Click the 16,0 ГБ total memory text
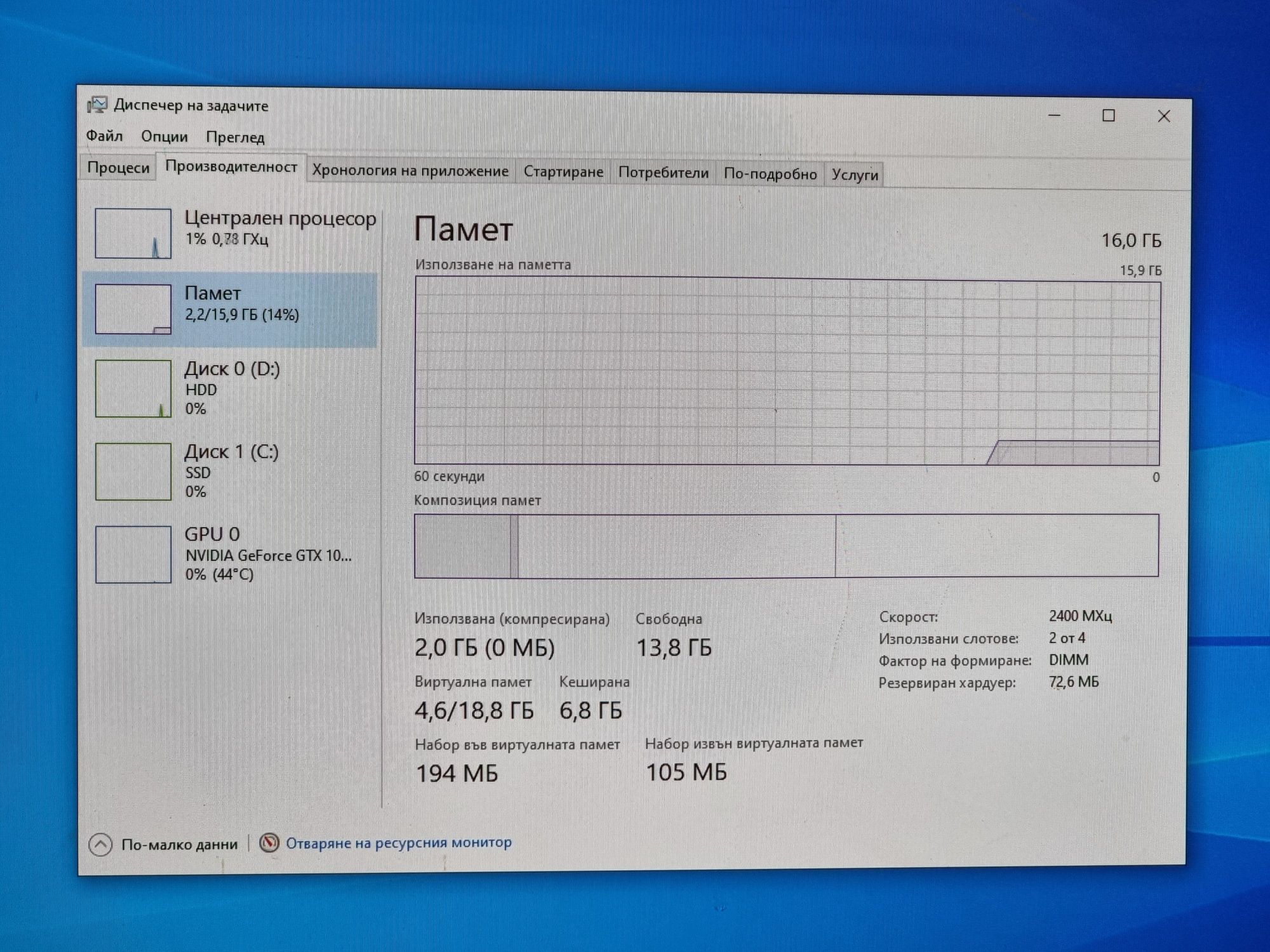 pos(1131,241)
